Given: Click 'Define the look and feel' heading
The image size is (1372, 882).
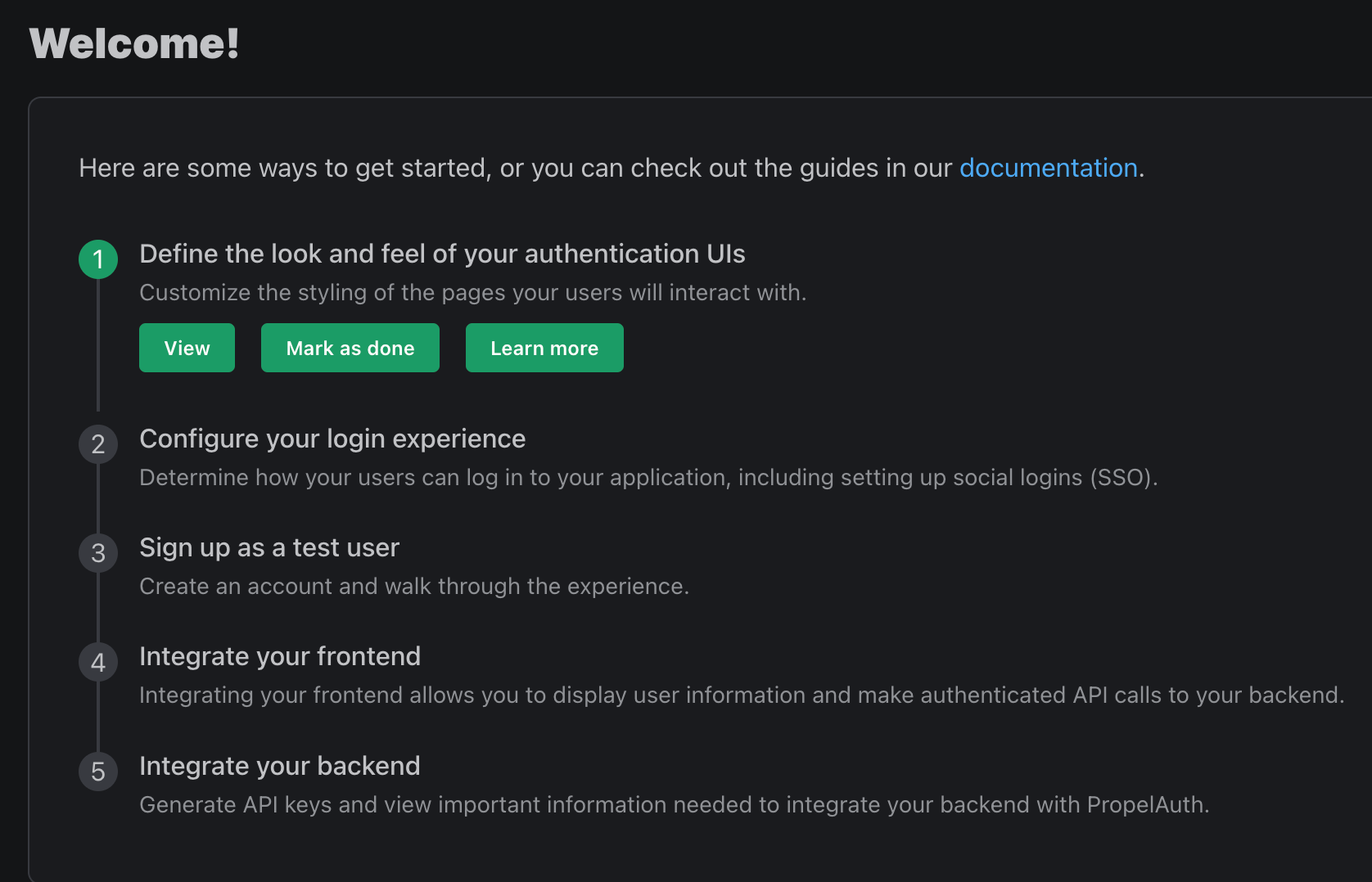Looking at the screenshot, I should 442,254.
